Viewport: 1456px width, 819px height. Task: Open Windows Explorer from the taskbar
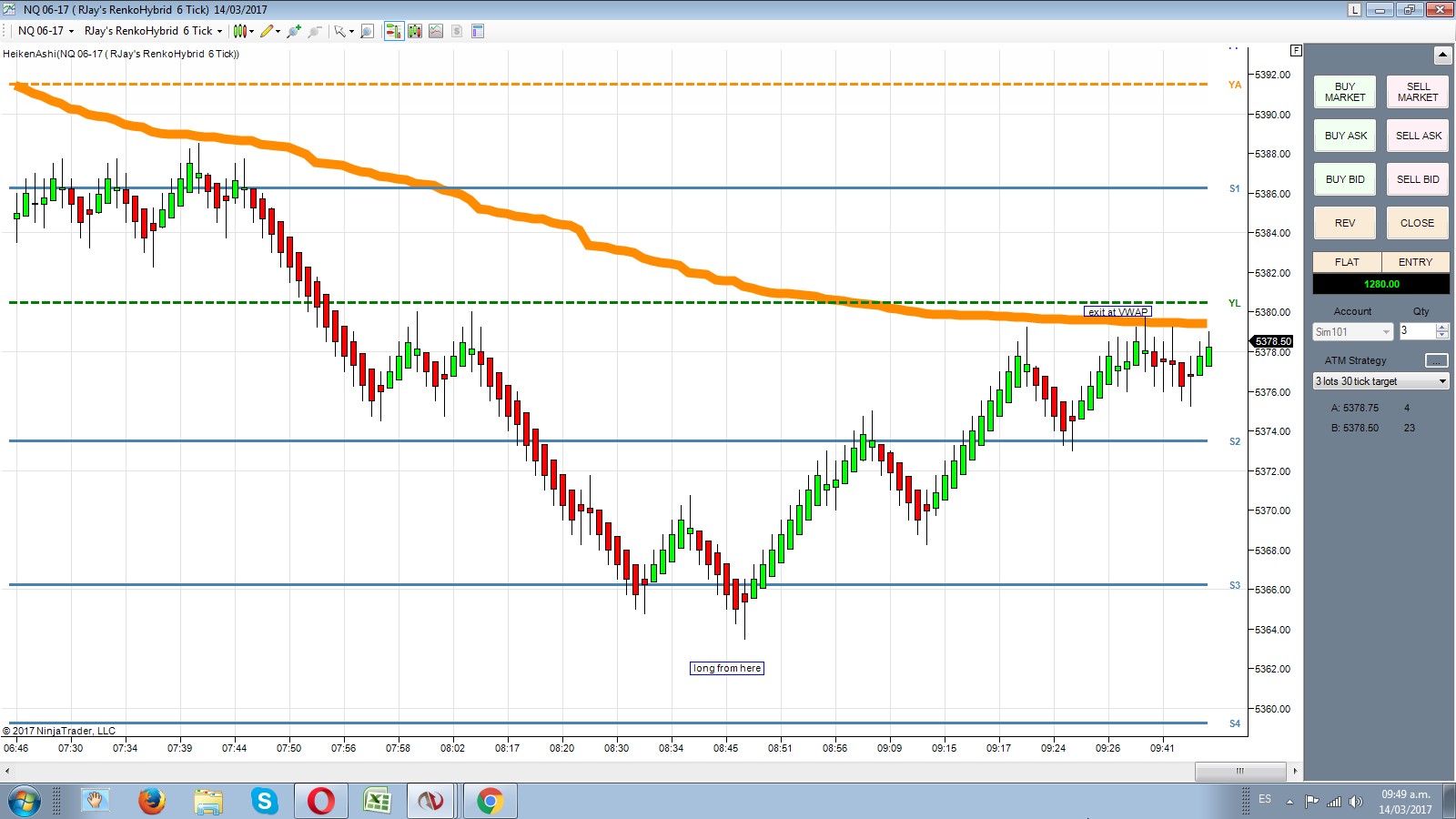[x=208, y=802]
